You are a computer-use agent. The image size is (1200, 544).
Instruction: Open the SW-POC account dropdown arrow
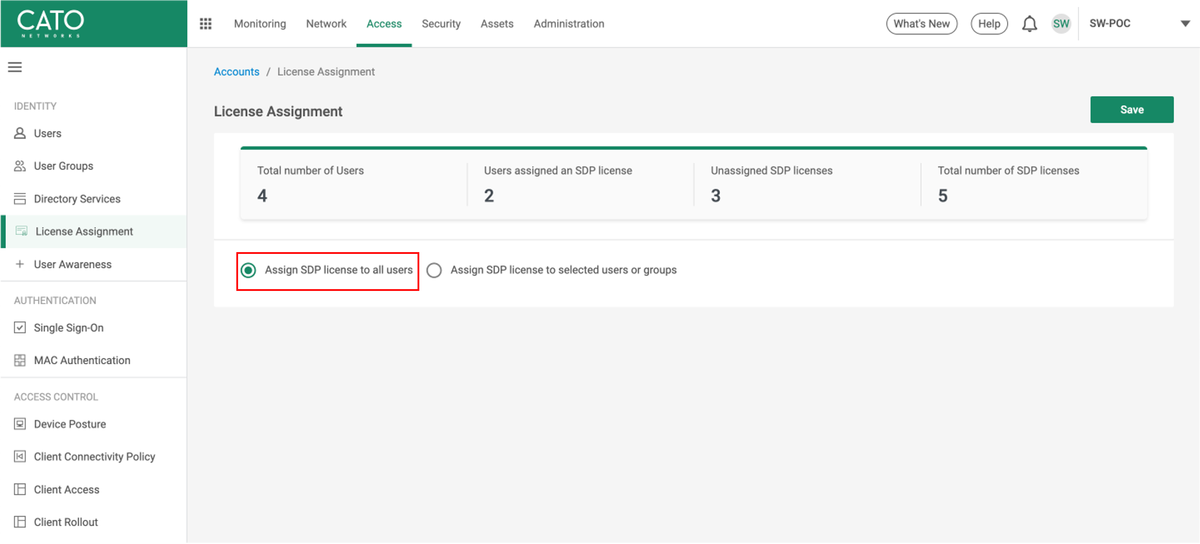point(1185,24)
